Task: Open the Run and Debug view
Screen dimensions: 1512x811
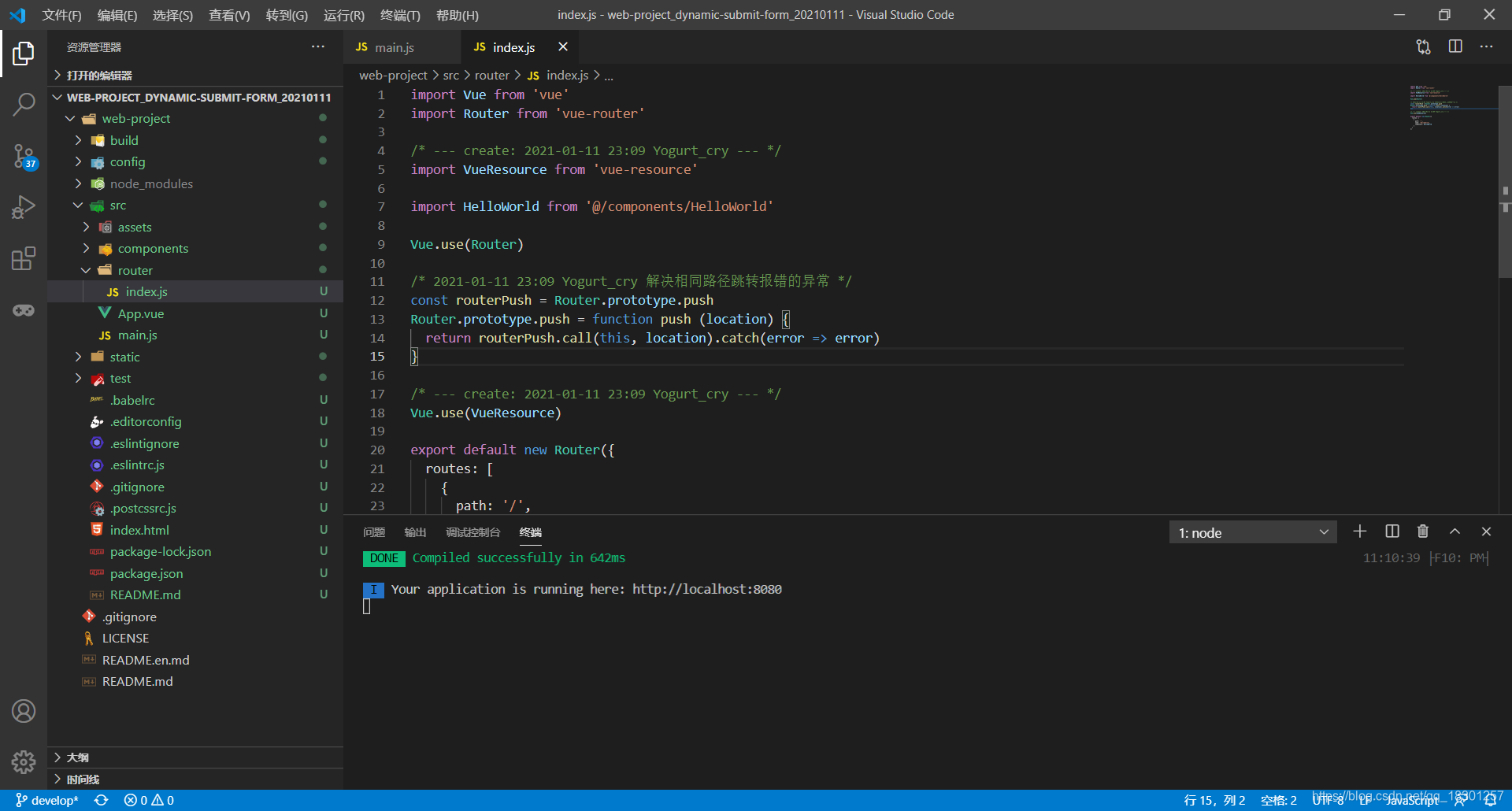Action: pos(24,207)
